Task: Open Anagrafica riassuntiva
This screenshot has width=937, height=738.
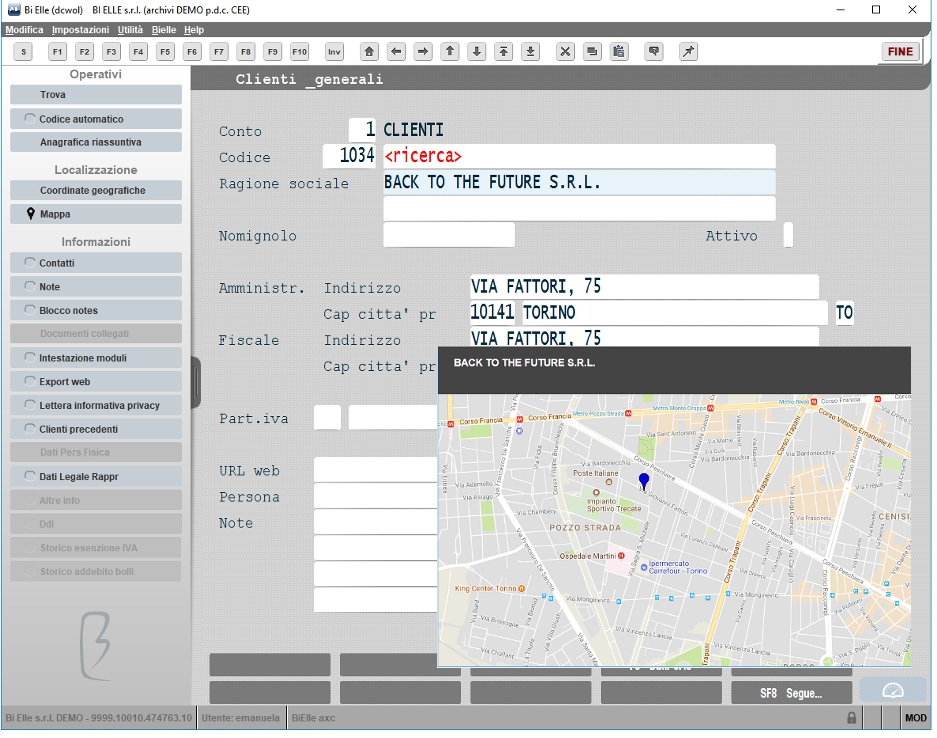Action: click(96, 142)
